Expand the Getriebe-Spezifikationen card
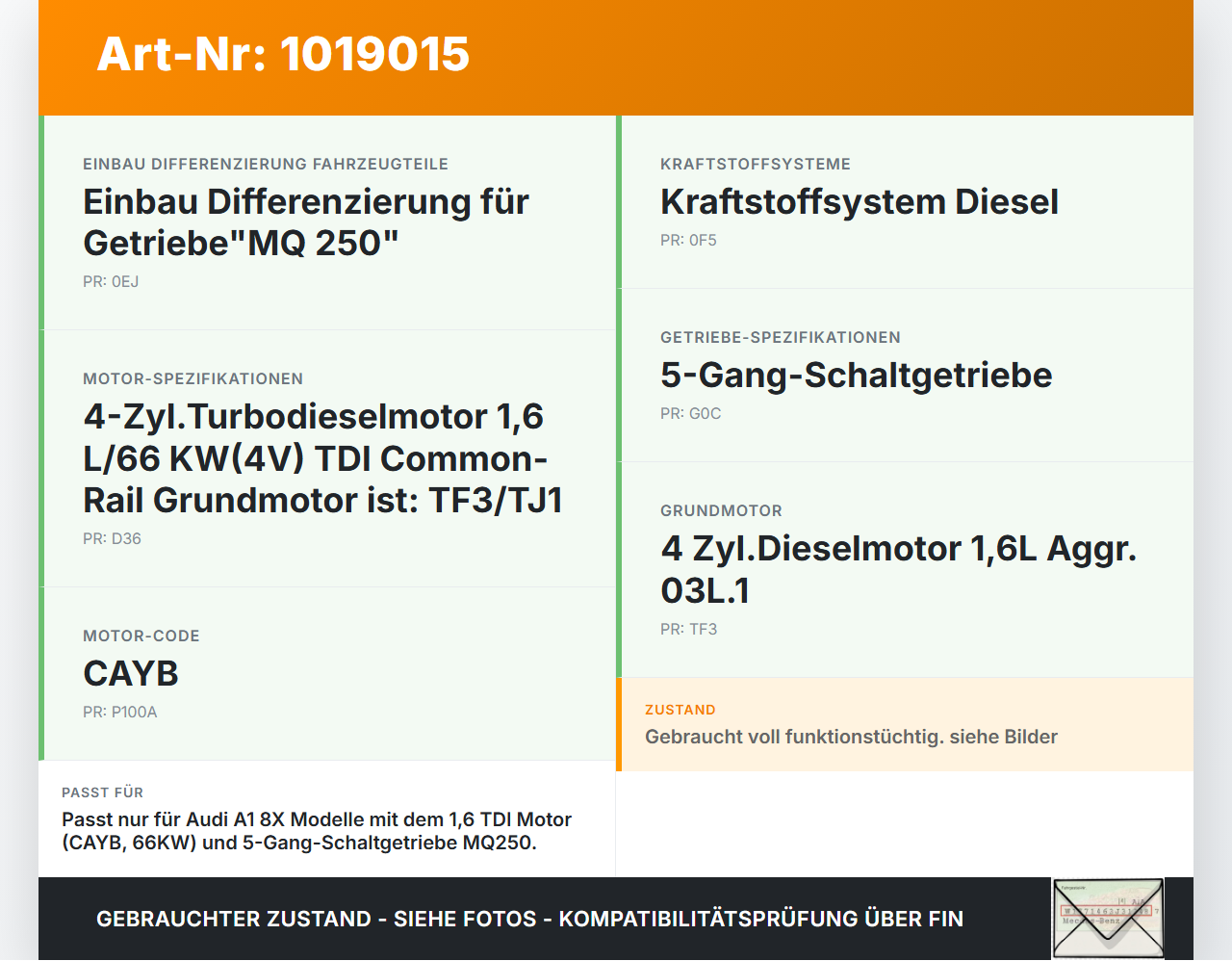 905,375
